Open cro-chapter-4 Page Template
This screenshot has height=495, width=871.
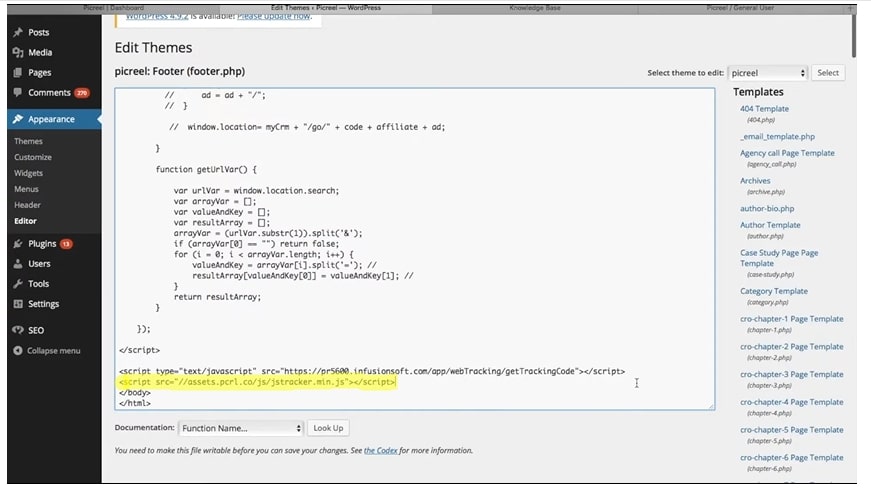792,402
